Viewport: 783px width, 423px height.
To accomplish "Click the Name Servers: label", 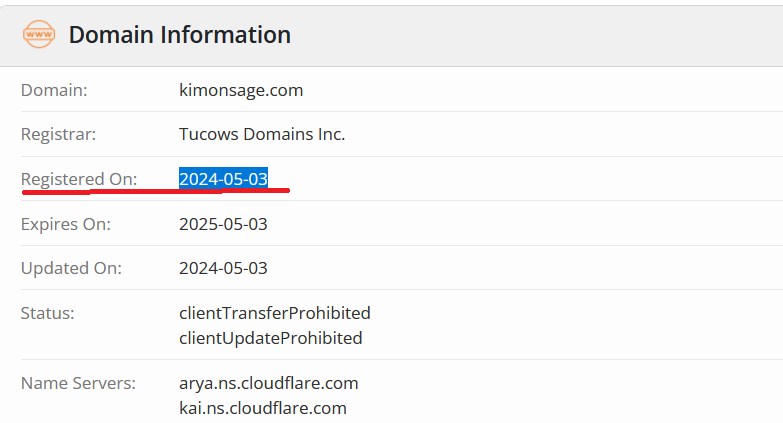I will [x=77, y=383].
